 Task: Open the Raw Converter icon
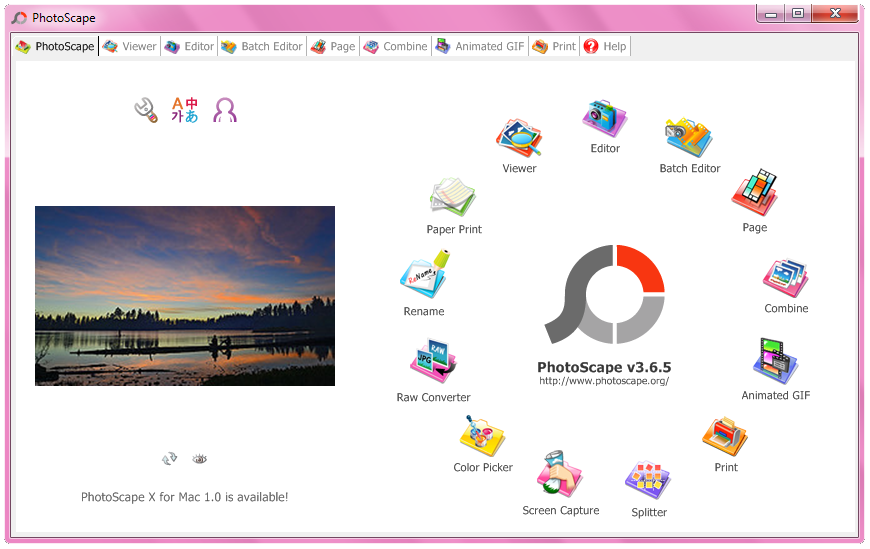tap(433, 361)
